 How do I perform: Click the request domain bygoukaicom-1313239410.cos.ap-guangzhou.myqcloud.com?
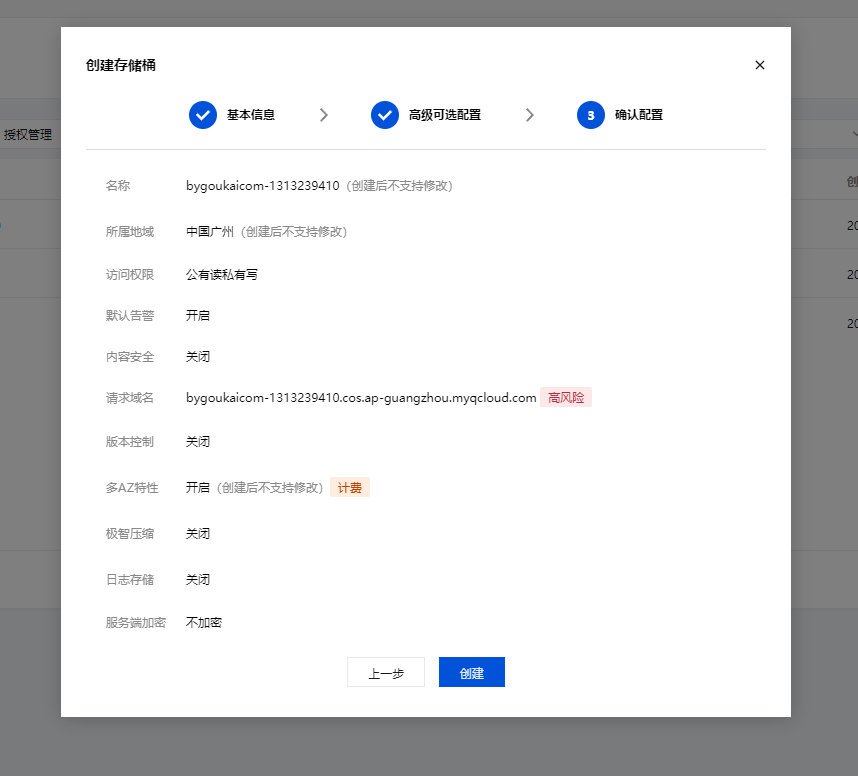361,398
